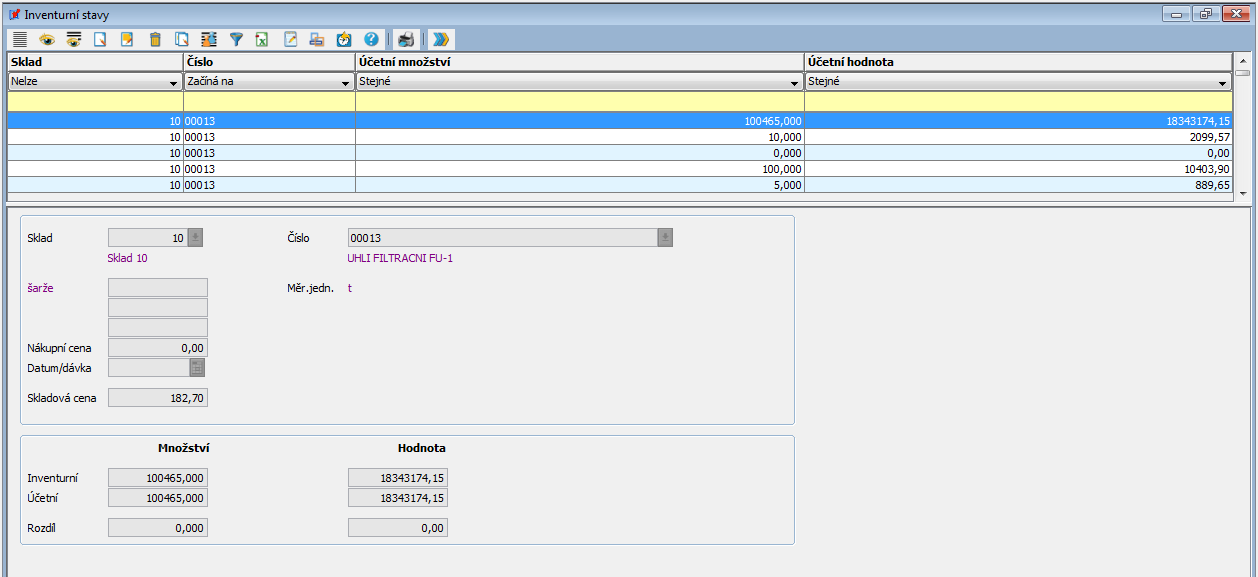
Task: Open the Datum/dávka calendar picker button
Action: 197,368
